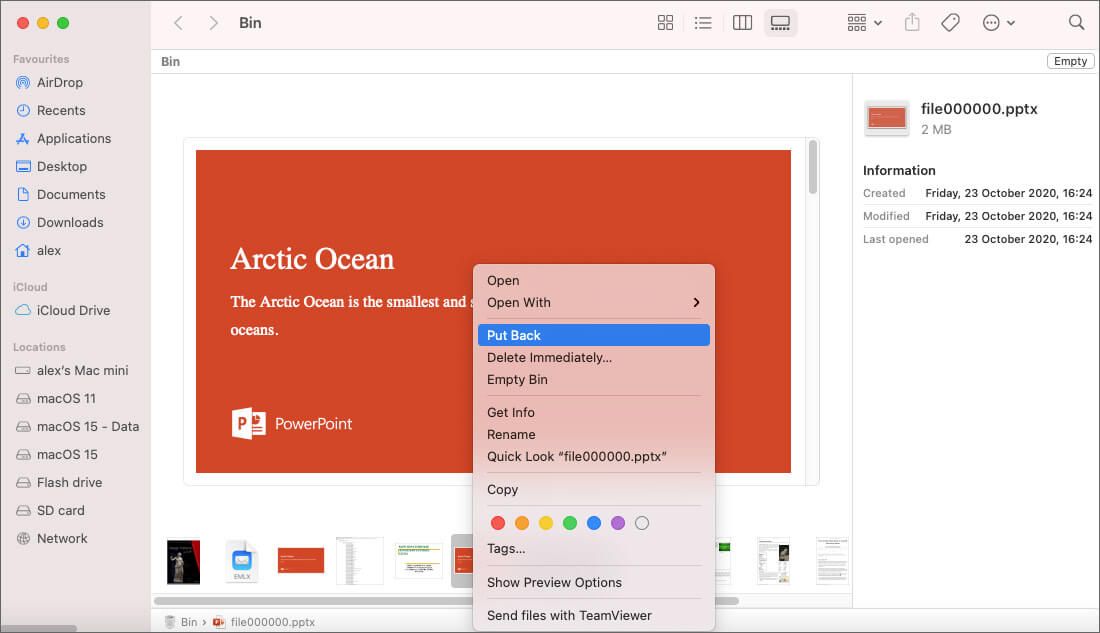Expand the Open With submenu
This screenshot has width=1100, height=633.
click(x=594, y=303)
